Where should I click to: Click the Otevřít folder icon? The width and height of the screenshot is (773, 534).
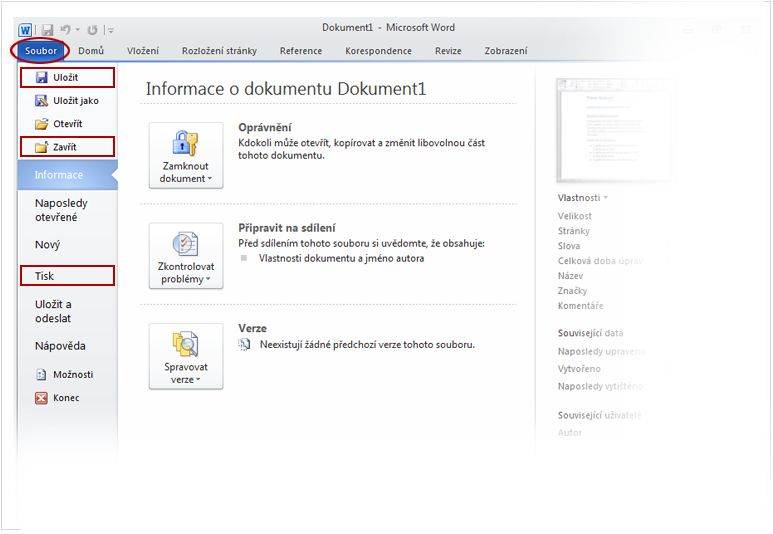tap(41, 124)
